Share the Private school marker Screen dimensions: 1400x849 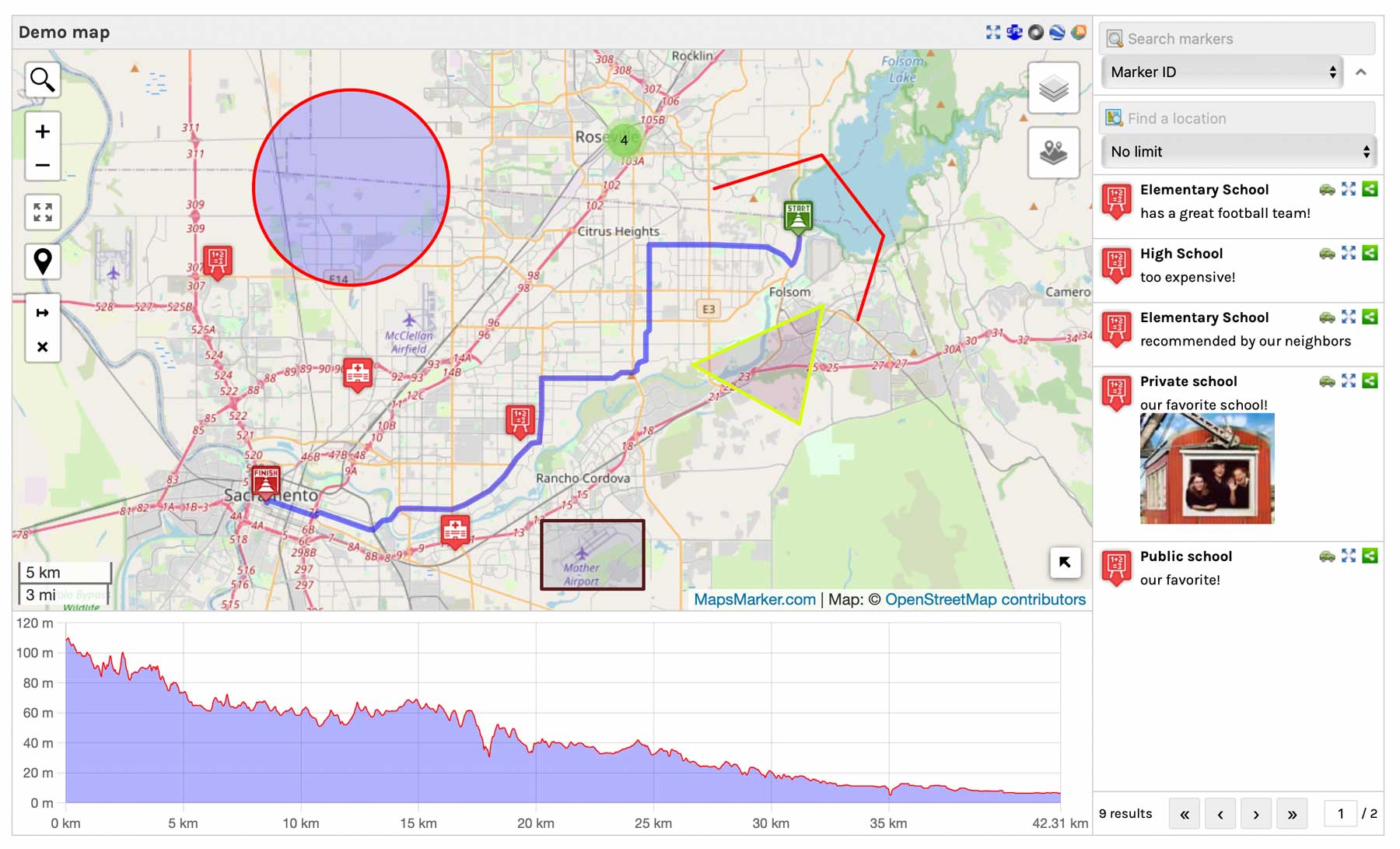click(1370, 381)
